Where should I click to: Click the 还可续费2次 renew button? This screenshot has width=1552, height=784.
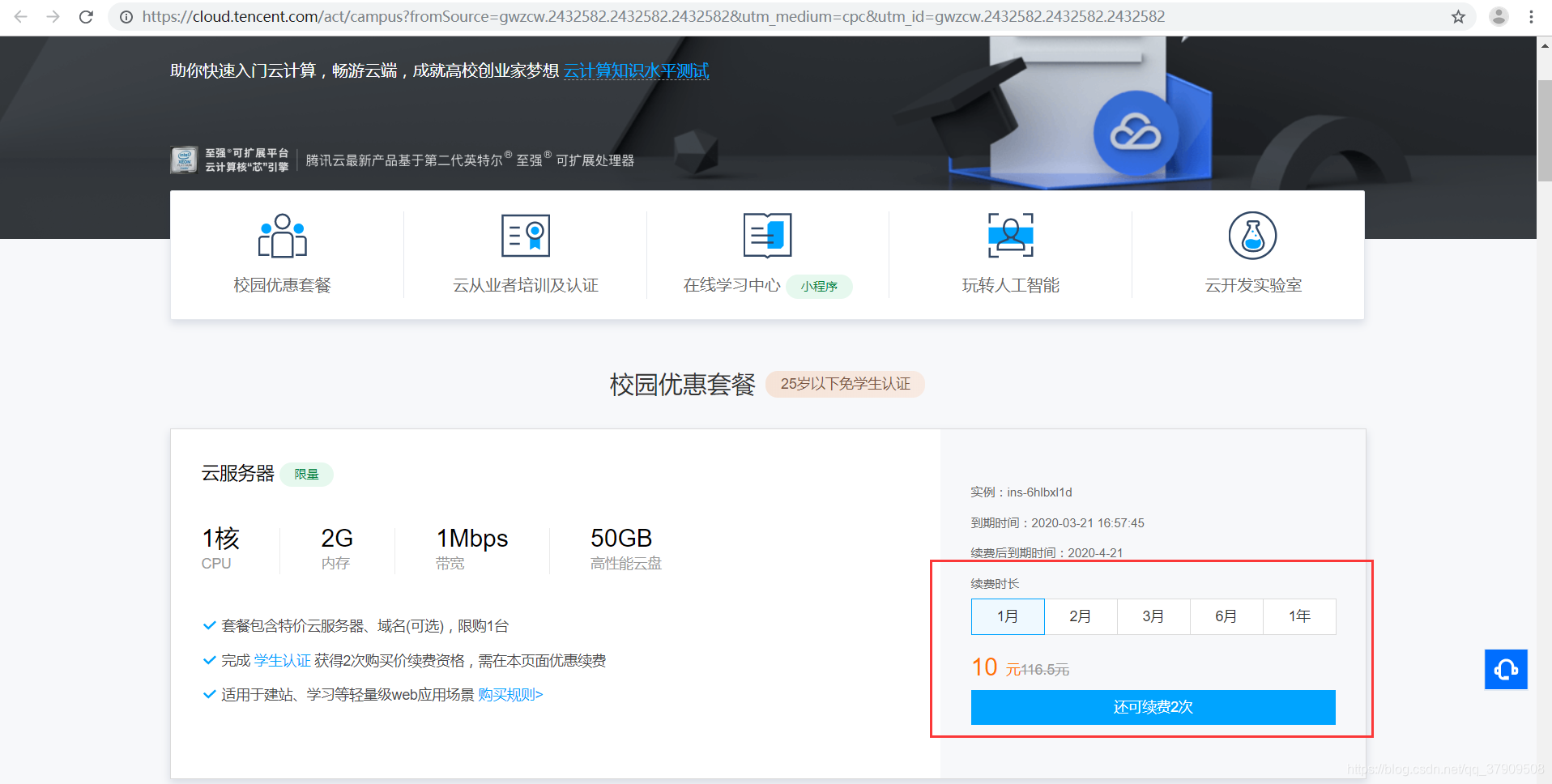(x=1153, y=707)
